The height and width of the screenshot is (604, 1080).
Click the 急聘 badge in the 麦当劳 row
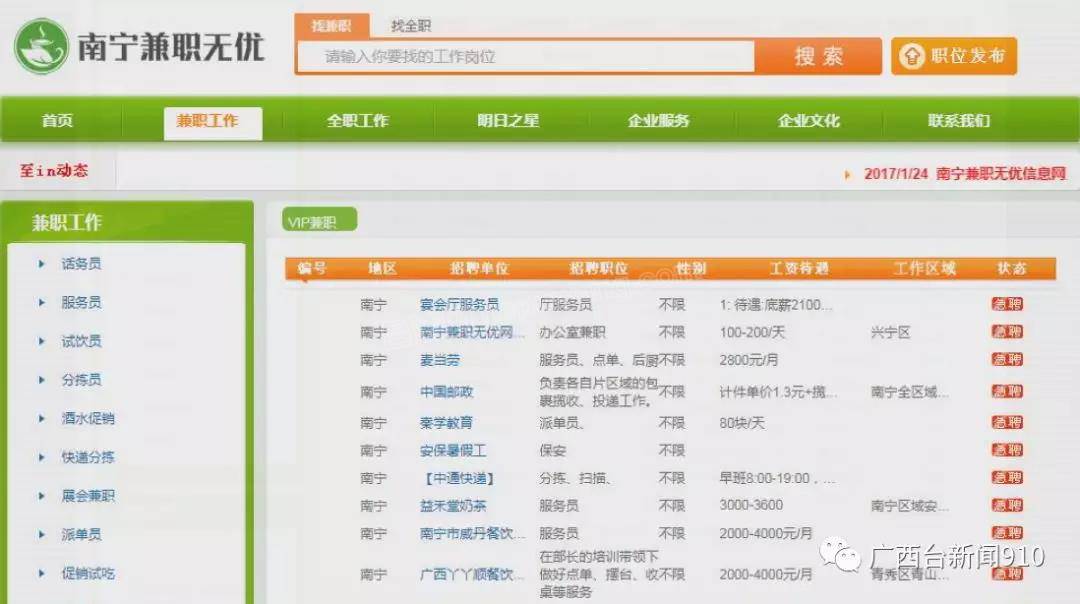(x=1006, y=360)
